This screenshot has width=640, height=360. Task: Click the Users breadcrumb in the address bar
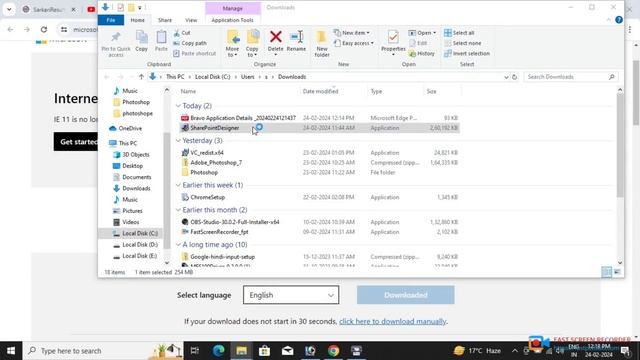pos(247,77)
